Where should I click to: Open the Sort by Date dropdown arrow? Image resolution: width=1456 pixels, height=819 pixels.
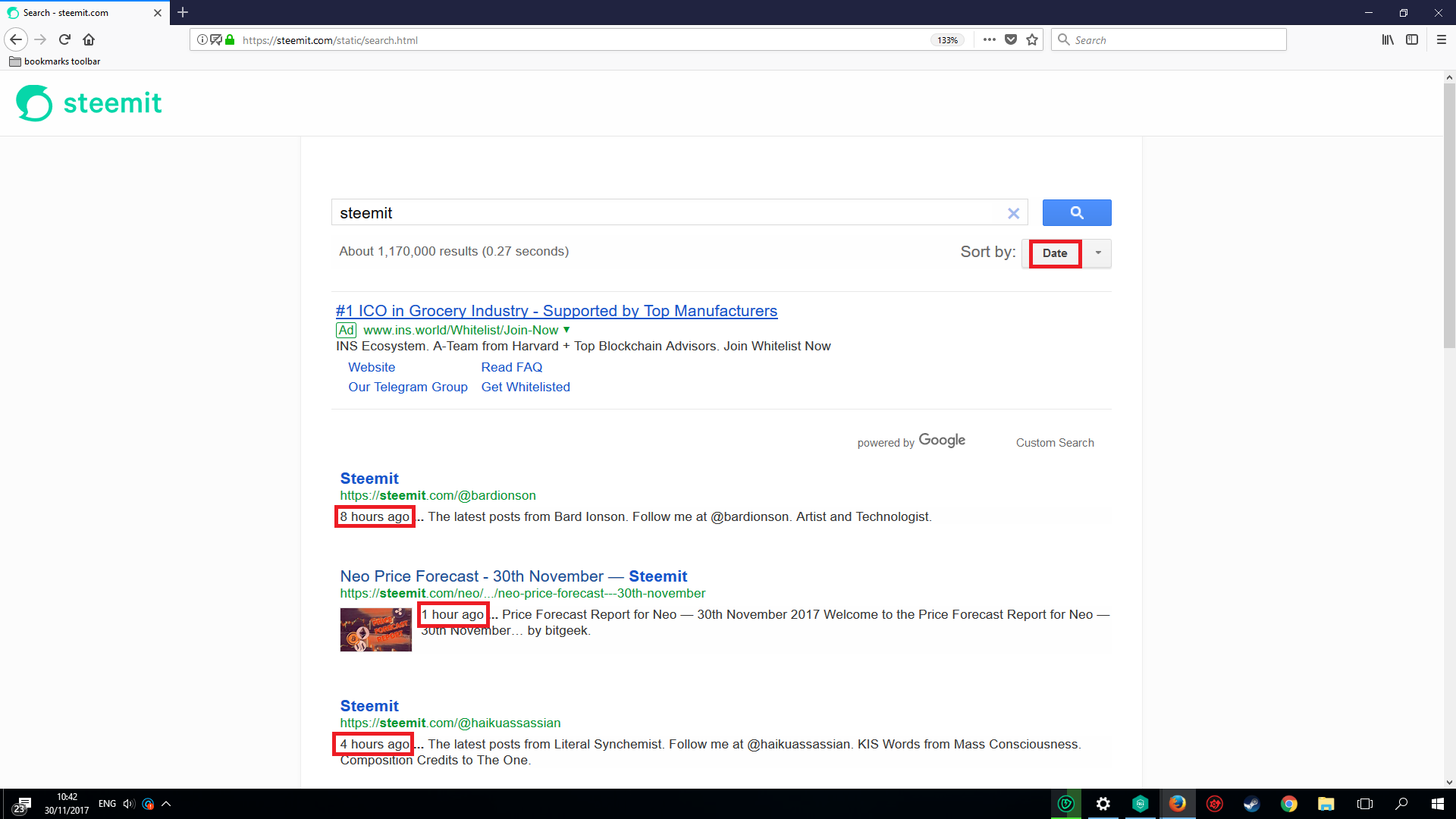(1097, 253)
